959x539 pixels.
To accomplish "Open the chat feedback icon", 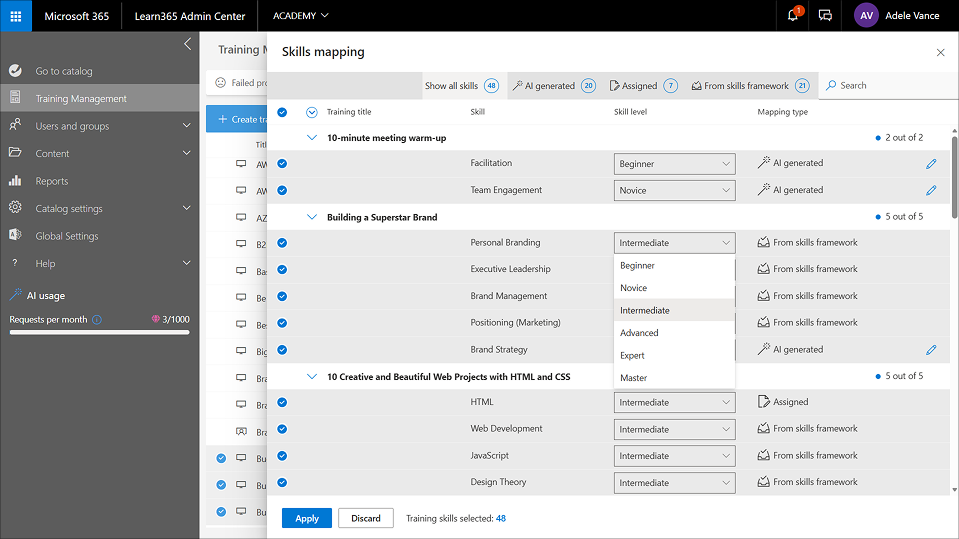I will pyautogui.click(x=825, y=16).
